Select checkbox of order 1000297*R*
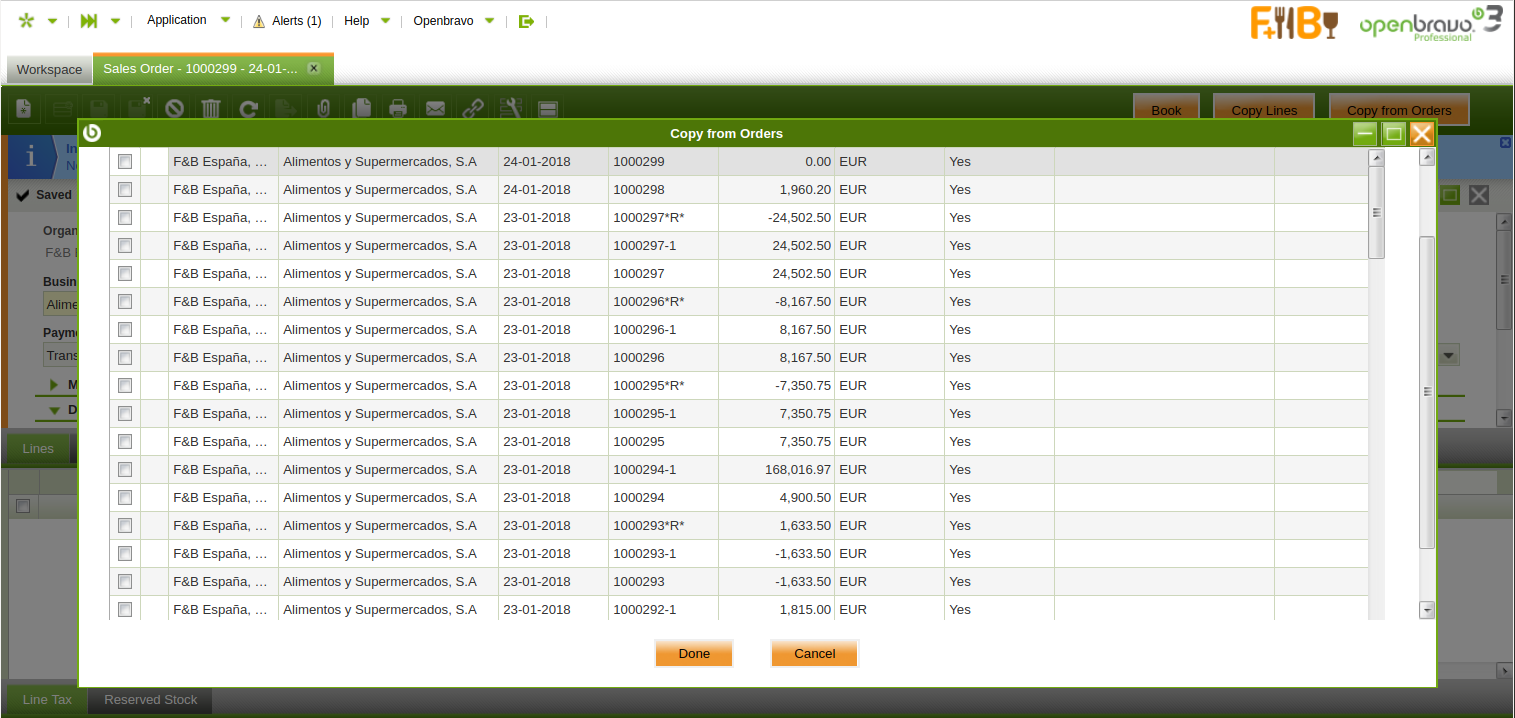Screen dimensions: 1515x718 point(125,217)
